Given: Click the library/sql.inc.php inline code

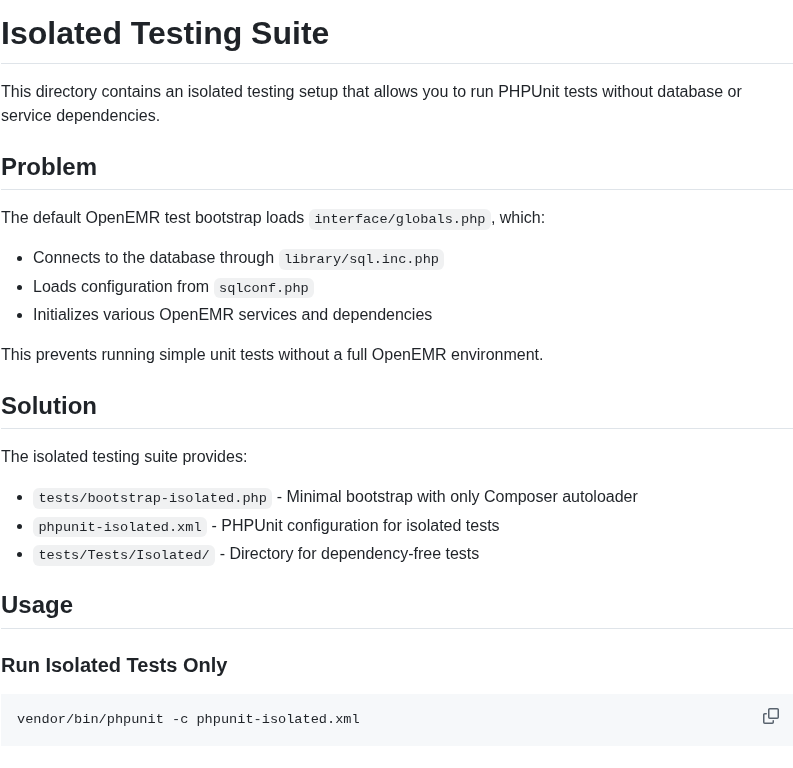Looking at the screenshot, I should point(361,259).
